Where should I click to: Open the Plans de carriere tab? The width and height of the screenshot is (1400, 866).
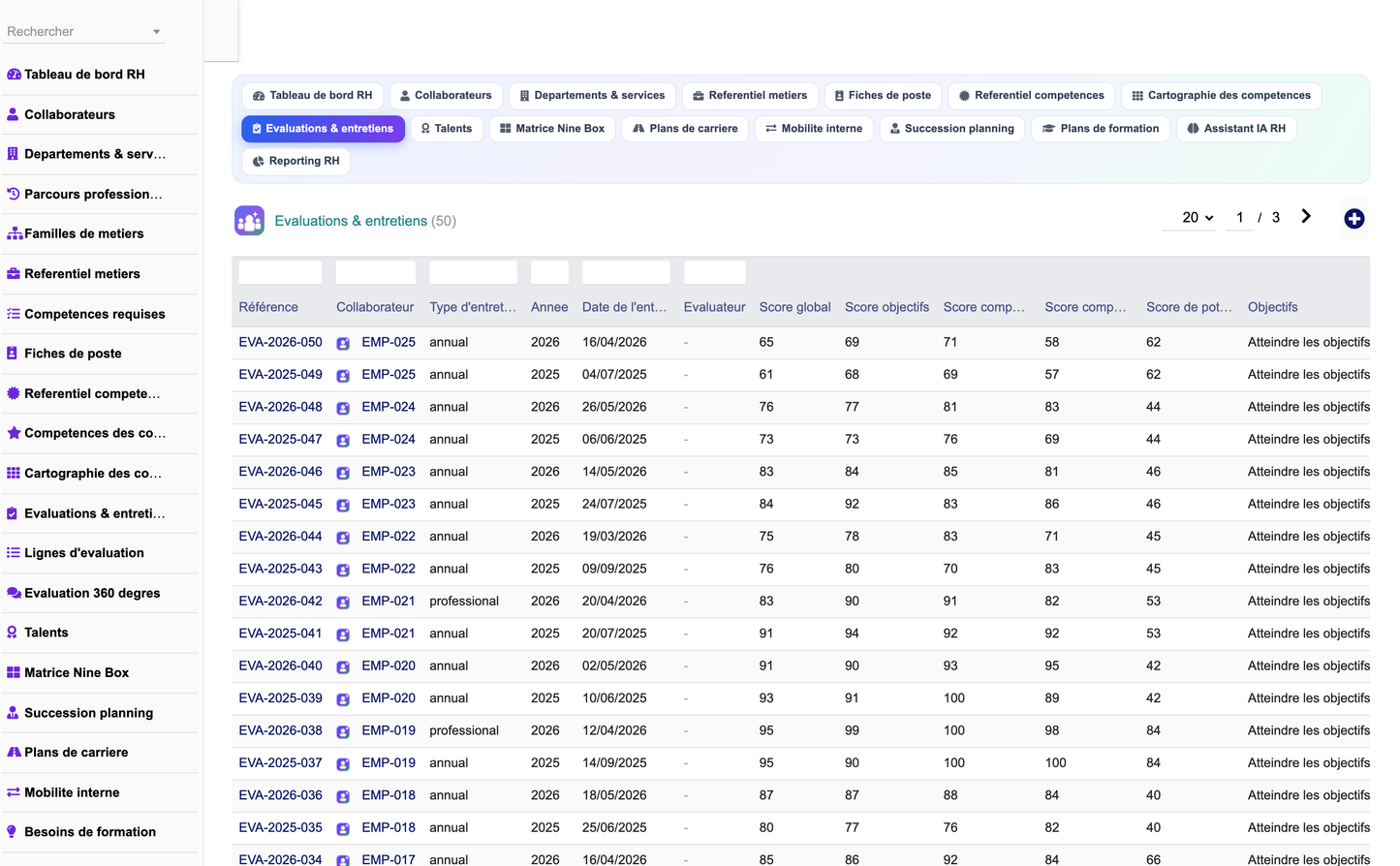(685, 129)
